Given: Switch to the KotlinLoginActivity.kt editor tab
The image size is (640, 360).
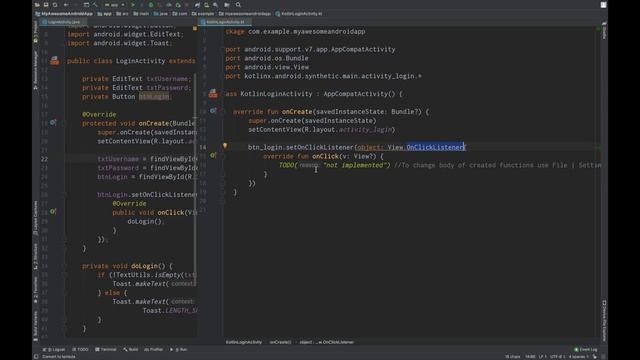Looking at the screenshot, I should (225, 22).
